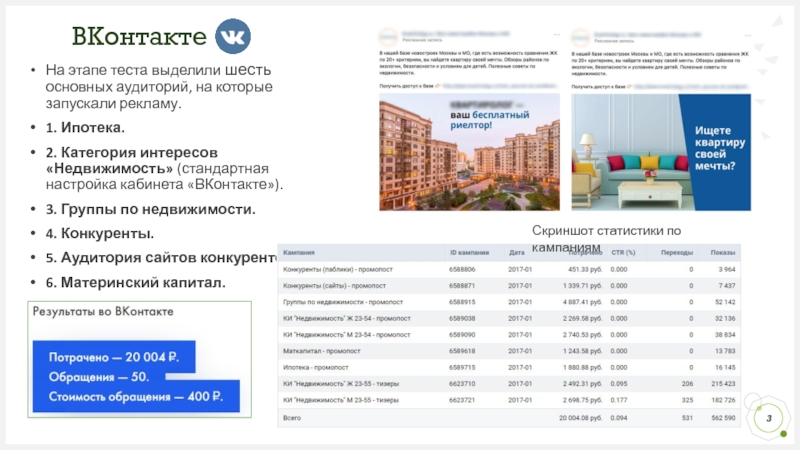Select the '6. Материнский капитал.' bullet

[x=135, y=283]
